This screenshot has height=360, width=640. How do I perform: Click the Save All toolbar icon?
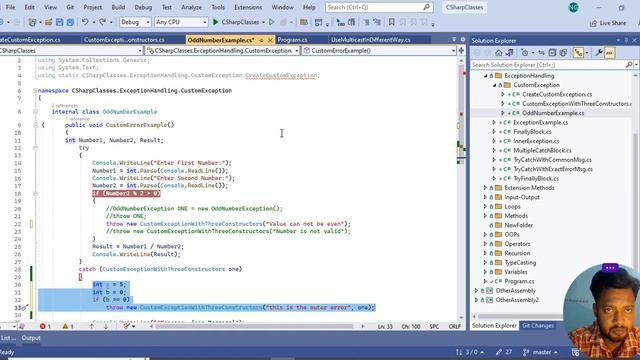point(70,22)
